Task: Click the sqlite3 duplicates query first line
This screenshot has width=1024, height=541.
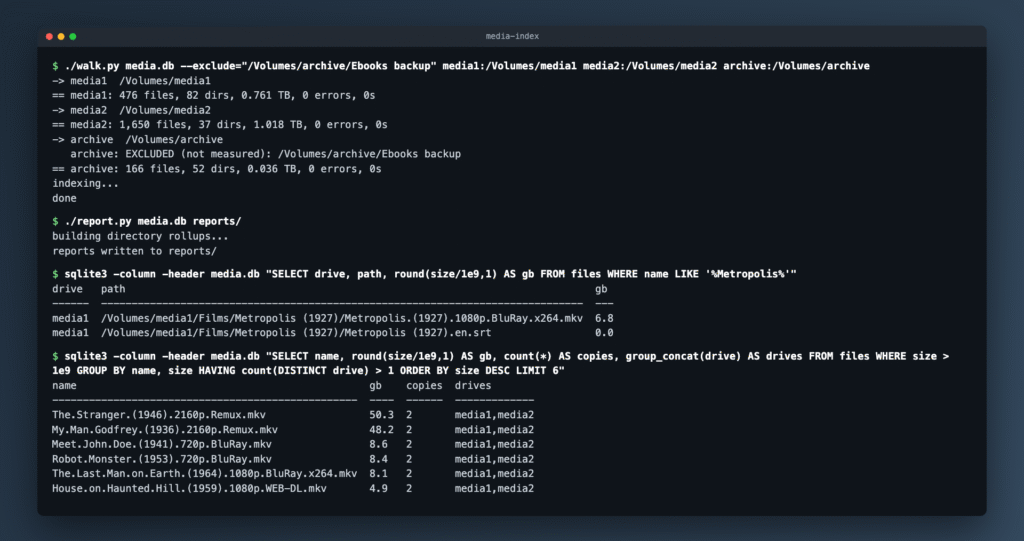Action: pyautogui.click(x=501, y=356)
